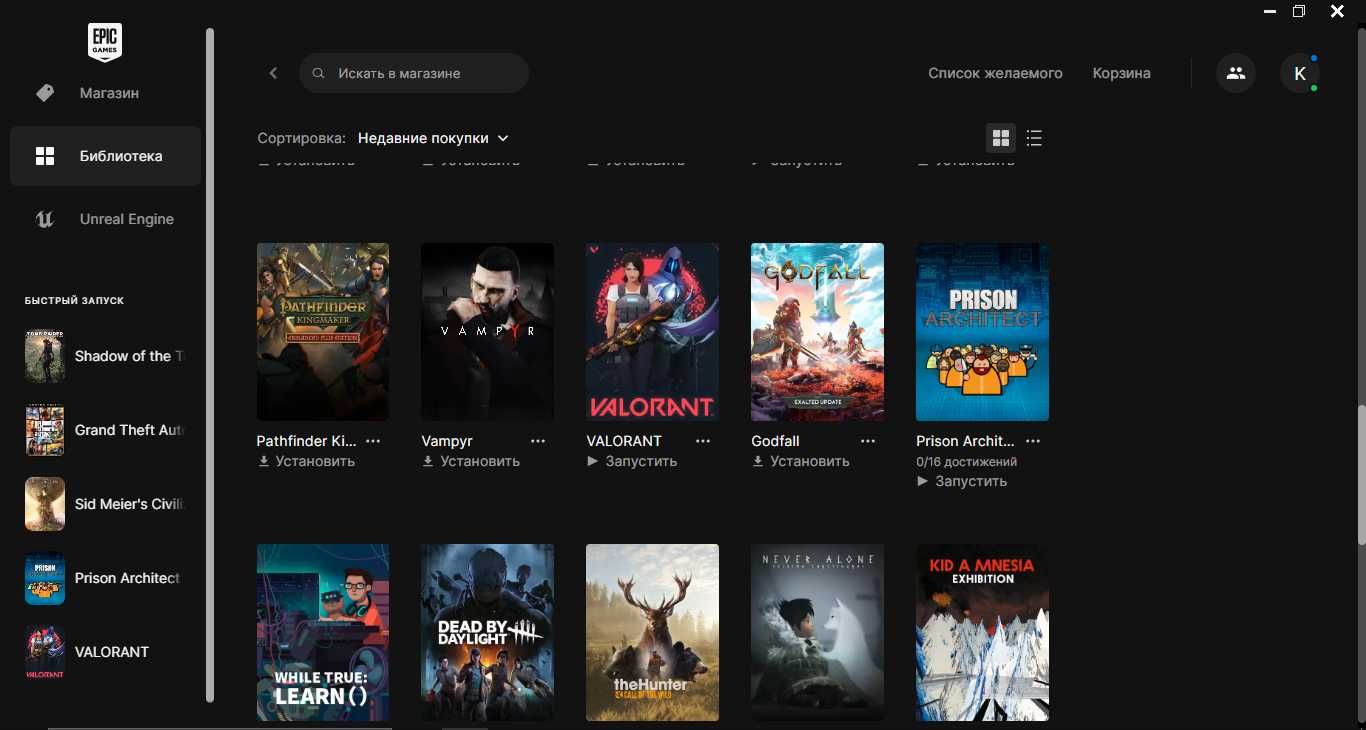Image resolution: width=1366 pixels, height=730 pixels.
Task: Quick launch VALORANT from sidebar
Action: (x=105, y=652)
